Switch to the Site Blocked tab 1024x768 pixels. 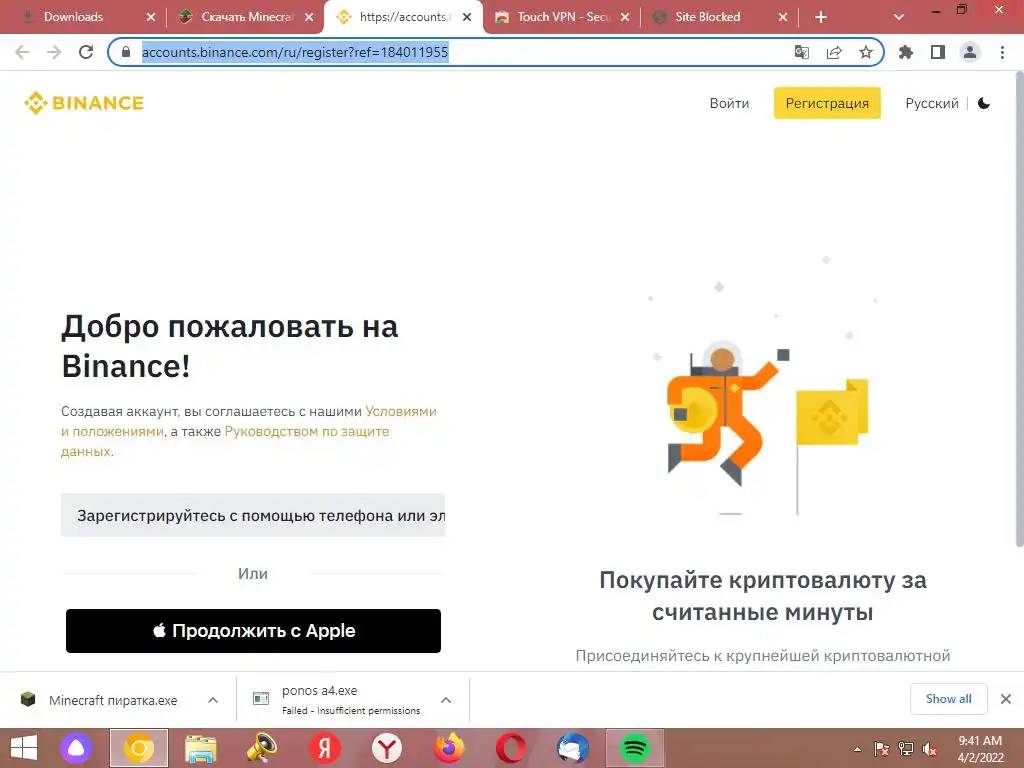707,17
